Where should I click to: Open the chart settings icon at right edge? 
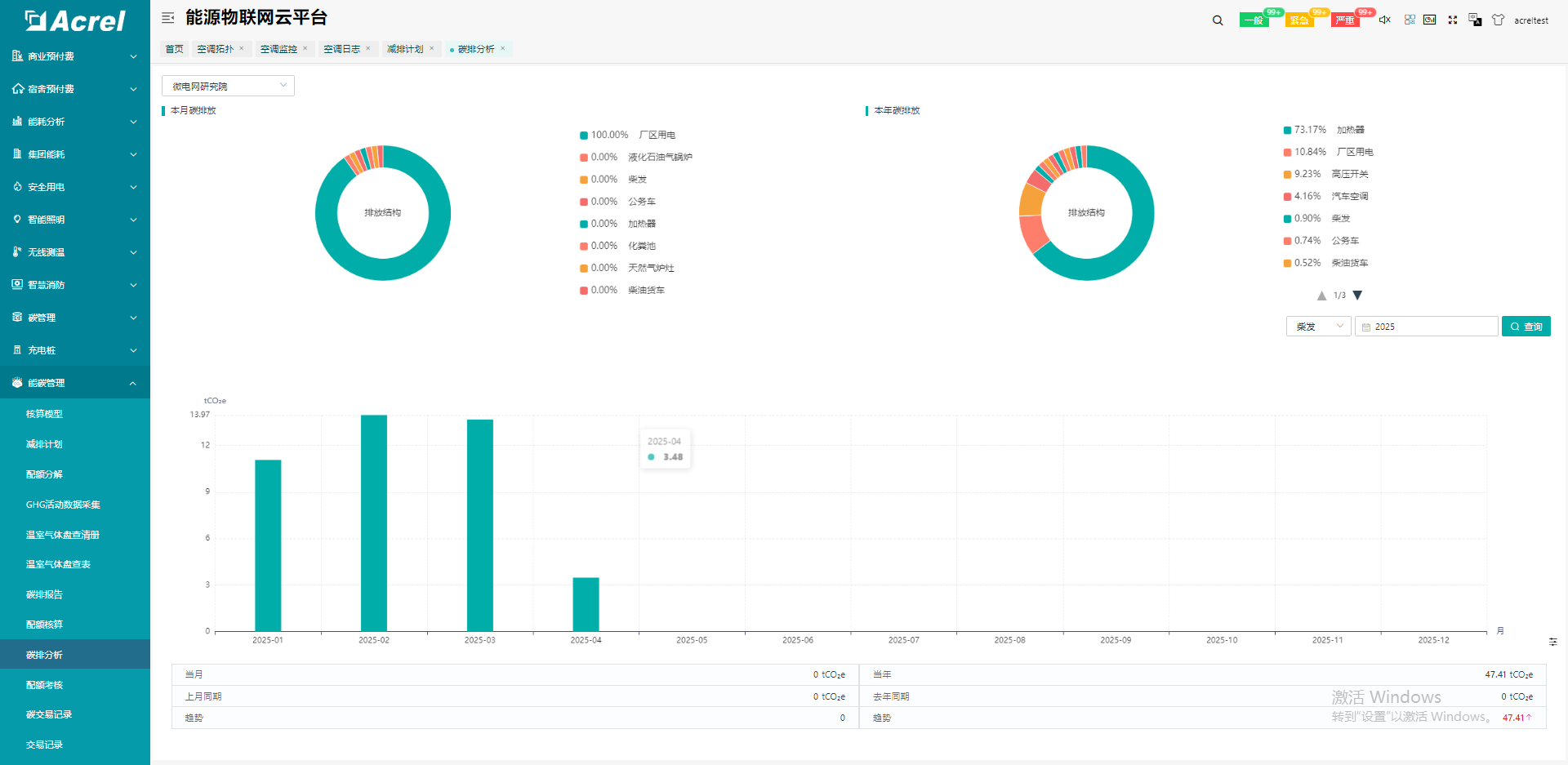(1552, 642)
